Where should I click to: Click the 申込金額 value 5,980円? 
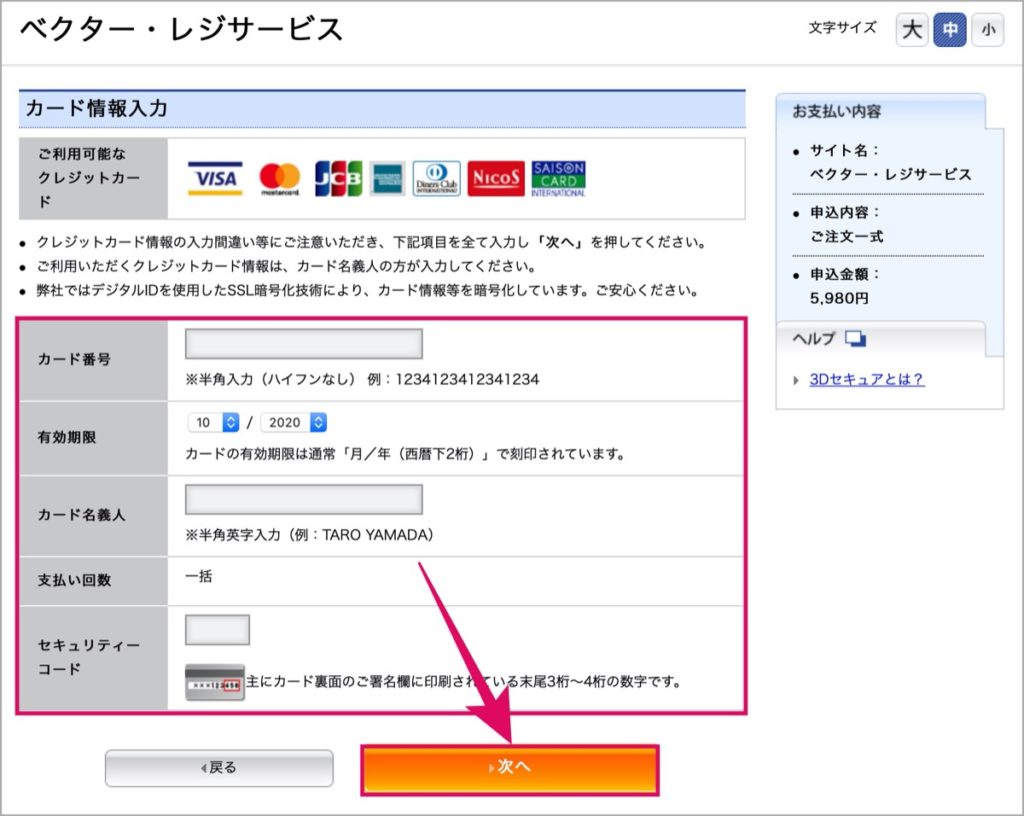tap(839, 298)
